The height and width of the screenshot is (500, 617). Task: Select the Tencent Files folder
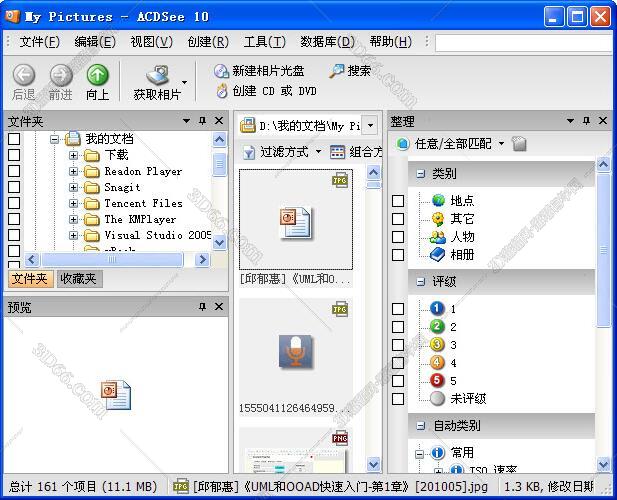click(x=144, y=203)
